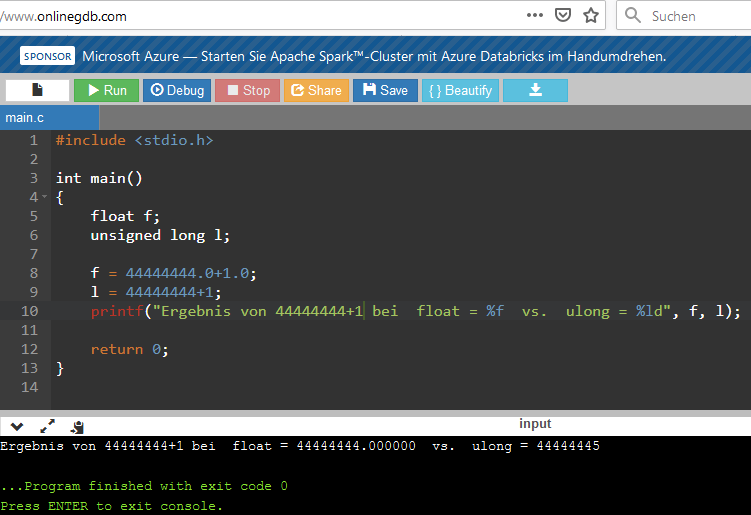Click the input label in console header

click(x=535, y=423)
